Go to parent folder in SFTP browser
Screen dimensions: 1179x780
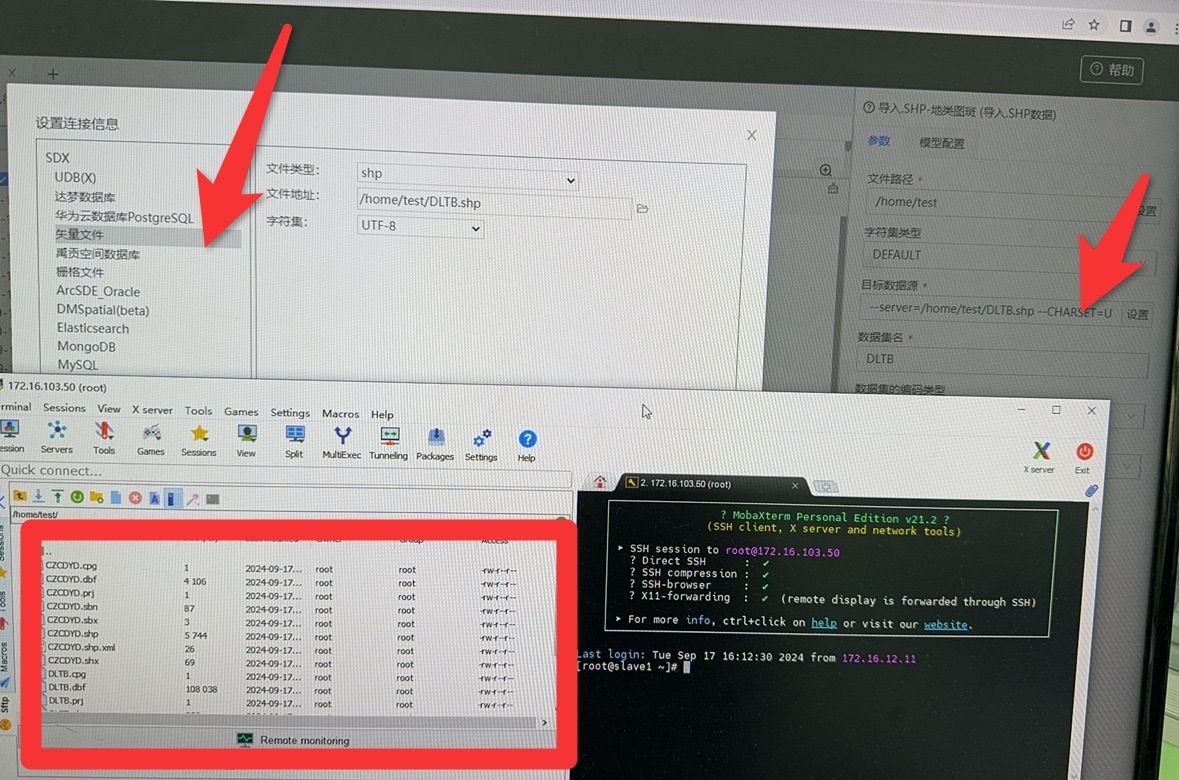tap(20, 496)
